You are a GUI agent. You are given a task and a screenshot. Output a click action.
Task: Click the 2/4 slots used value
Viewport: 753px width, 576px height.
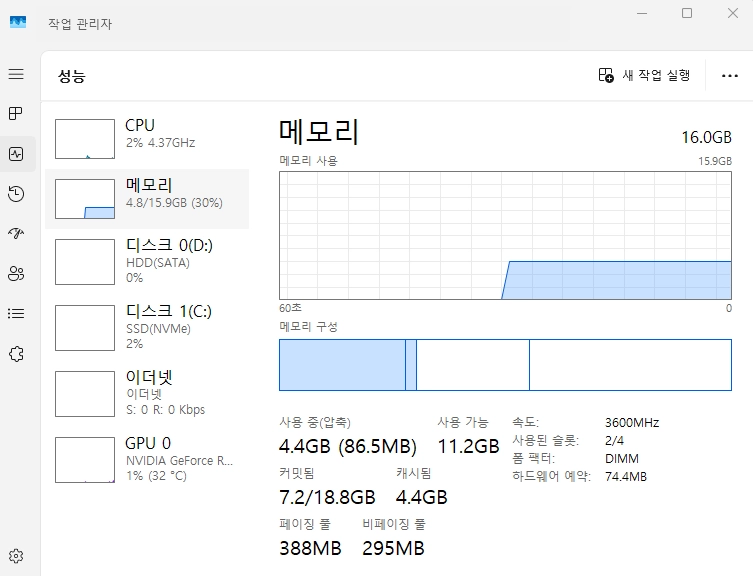click(614, 441)
